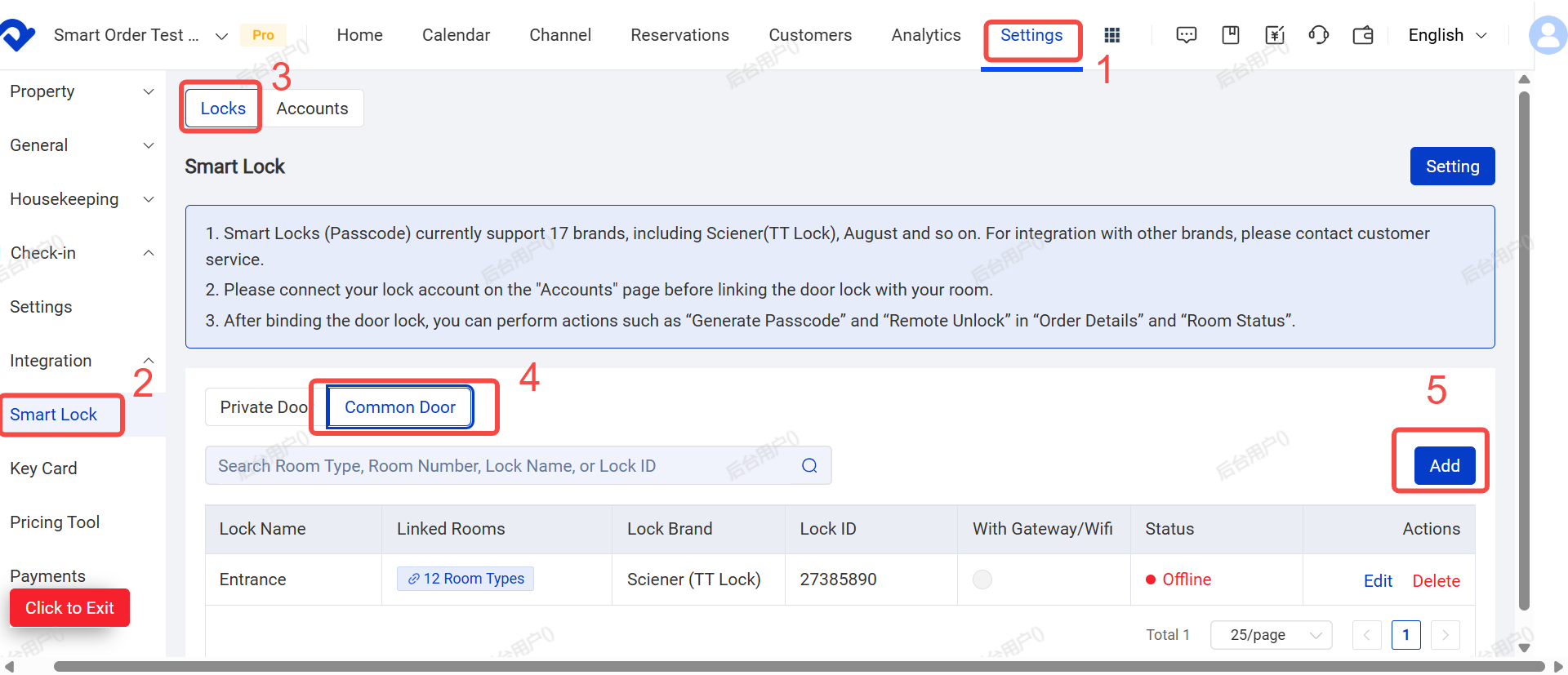The image size is (1568, 675).
Task: Click the lock search input field
Action: pos(518,465)
